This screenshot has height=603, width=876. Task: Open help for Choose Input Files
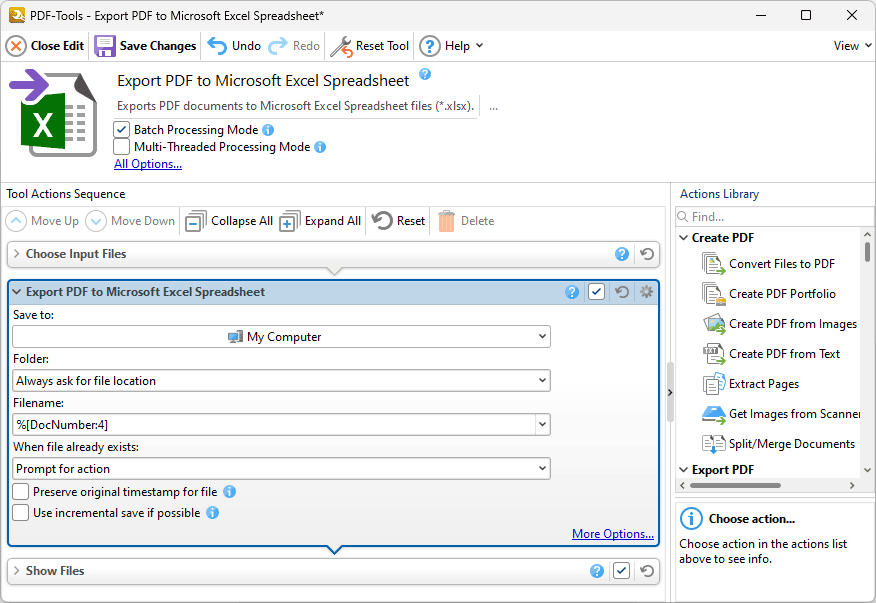click(x=622, y=254)
